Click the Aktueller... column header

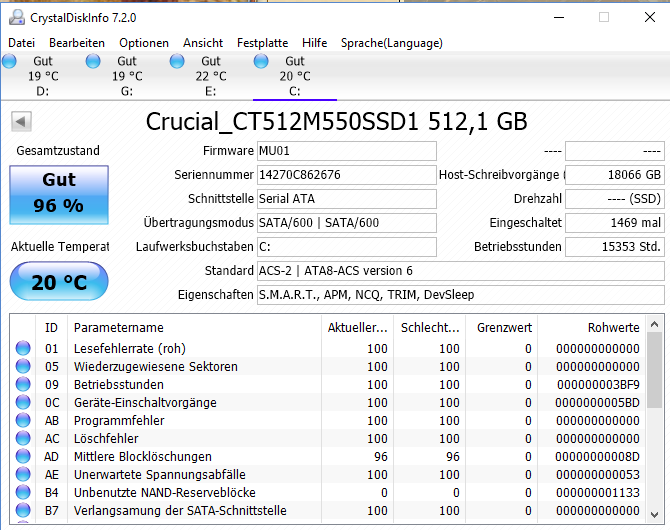pyautogui.click(x=357, y=327)
